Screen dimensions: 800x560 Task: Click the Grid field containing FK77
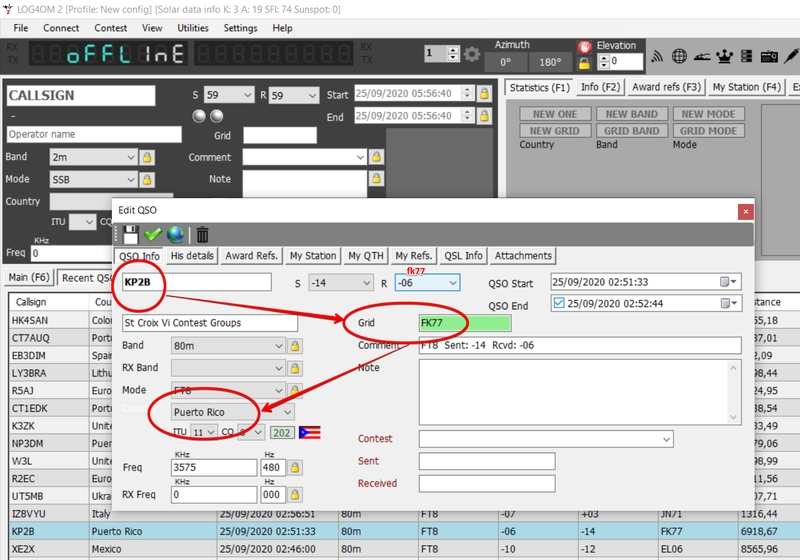(x=464, y=323)
